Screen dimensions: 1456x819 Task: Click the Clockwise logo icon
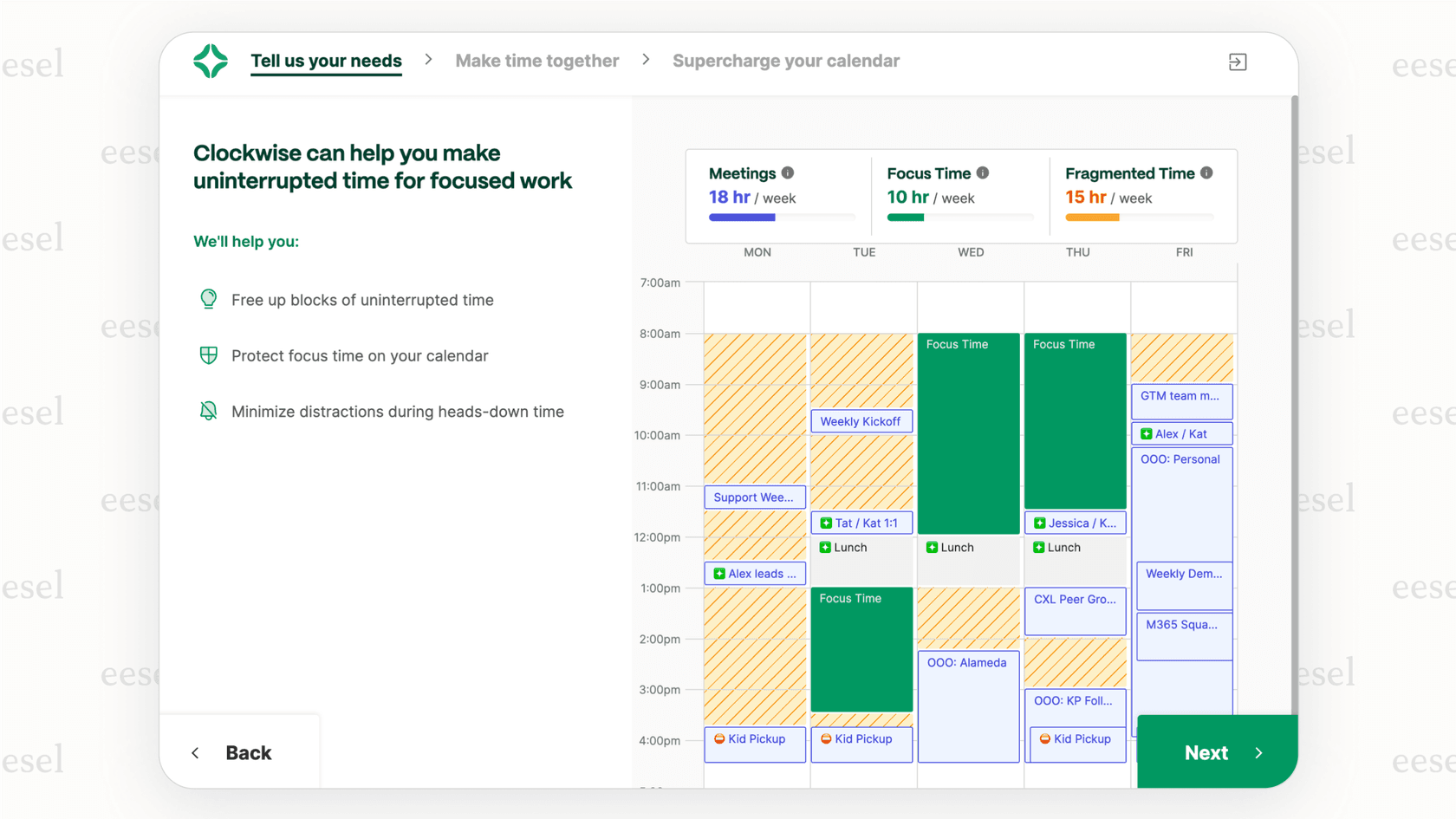[x=211, y=61]
